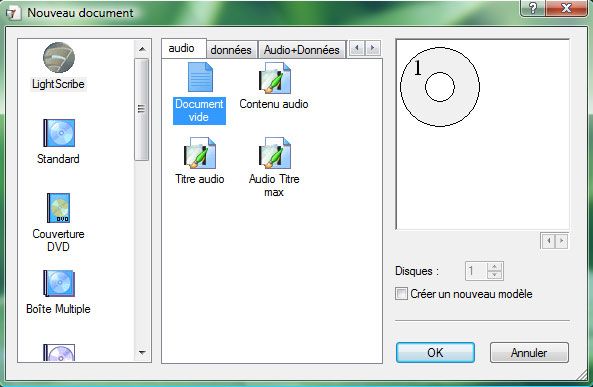Pick the Audio Titre max template icon

point(275,153)
